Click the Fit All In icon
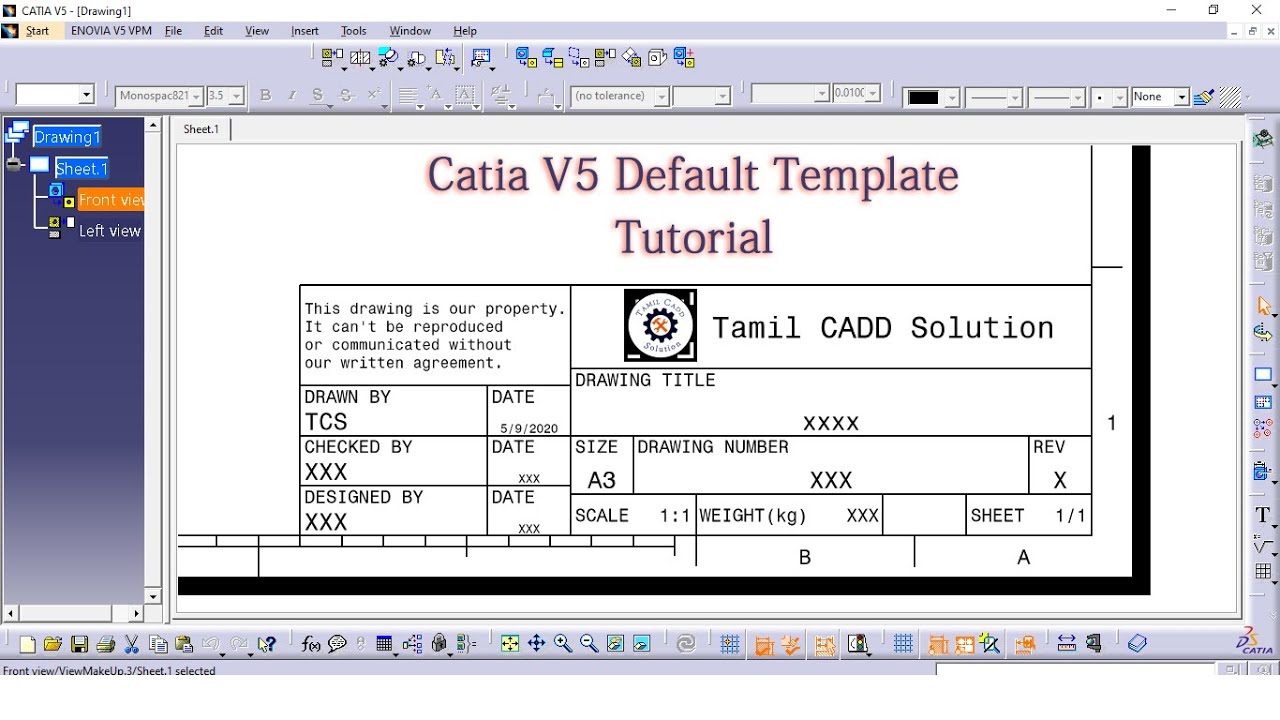This screenshot has height=720, width=1280. [x=510, y=644]
